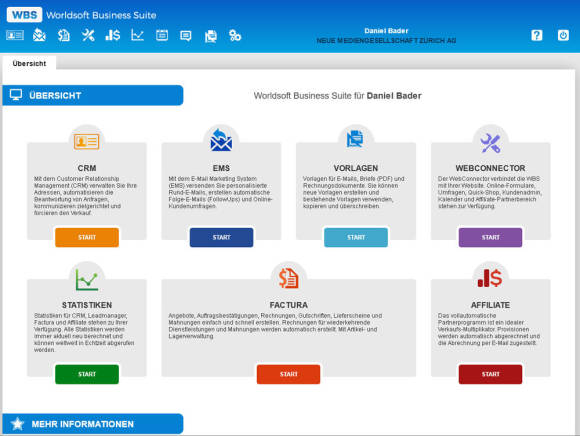The width and height of the screenshot is (580, 436).
Task: Open the help question mark icon
Action: 537,36
